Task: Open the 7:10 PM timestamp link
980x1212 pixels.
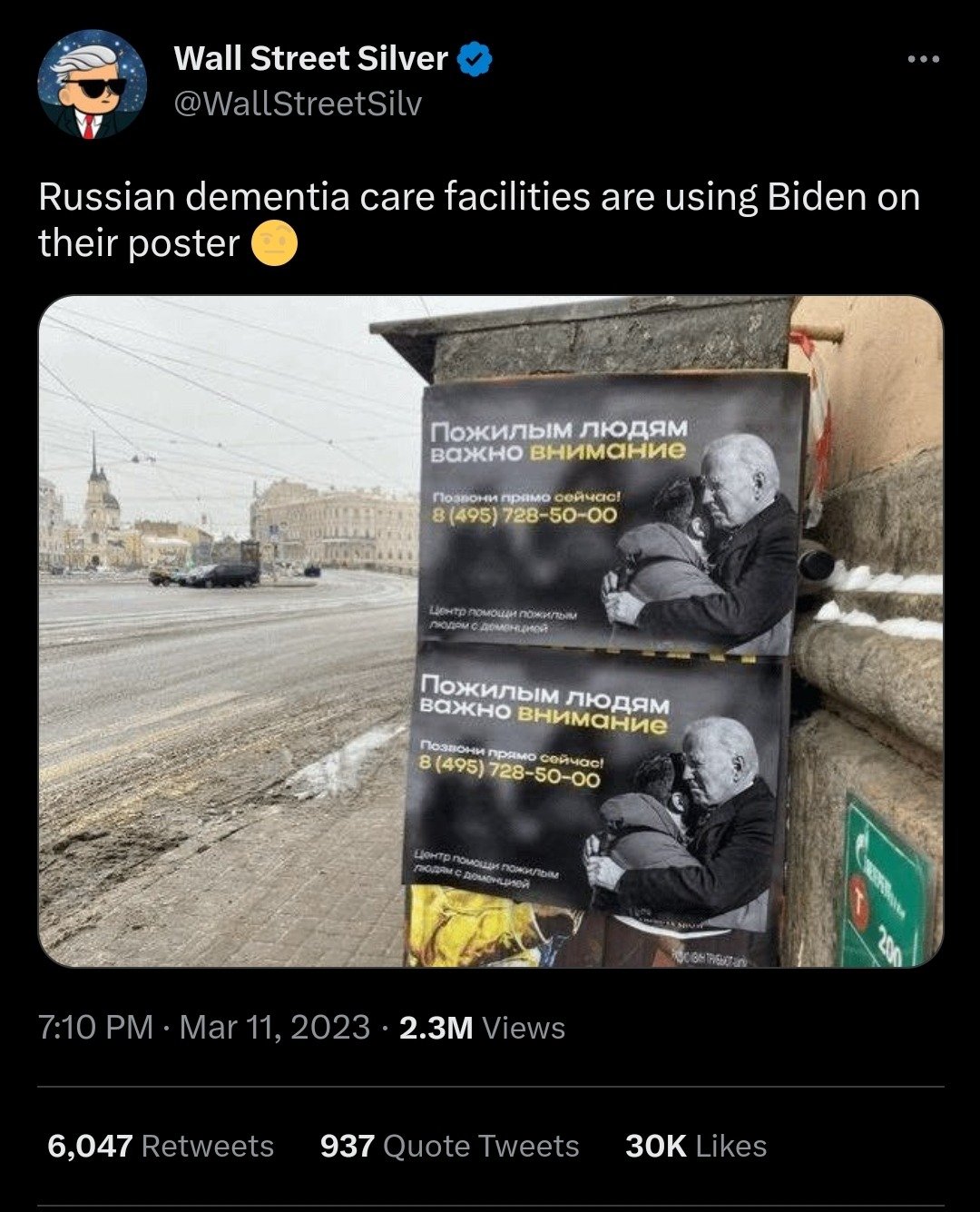Action: [96, 1027]
